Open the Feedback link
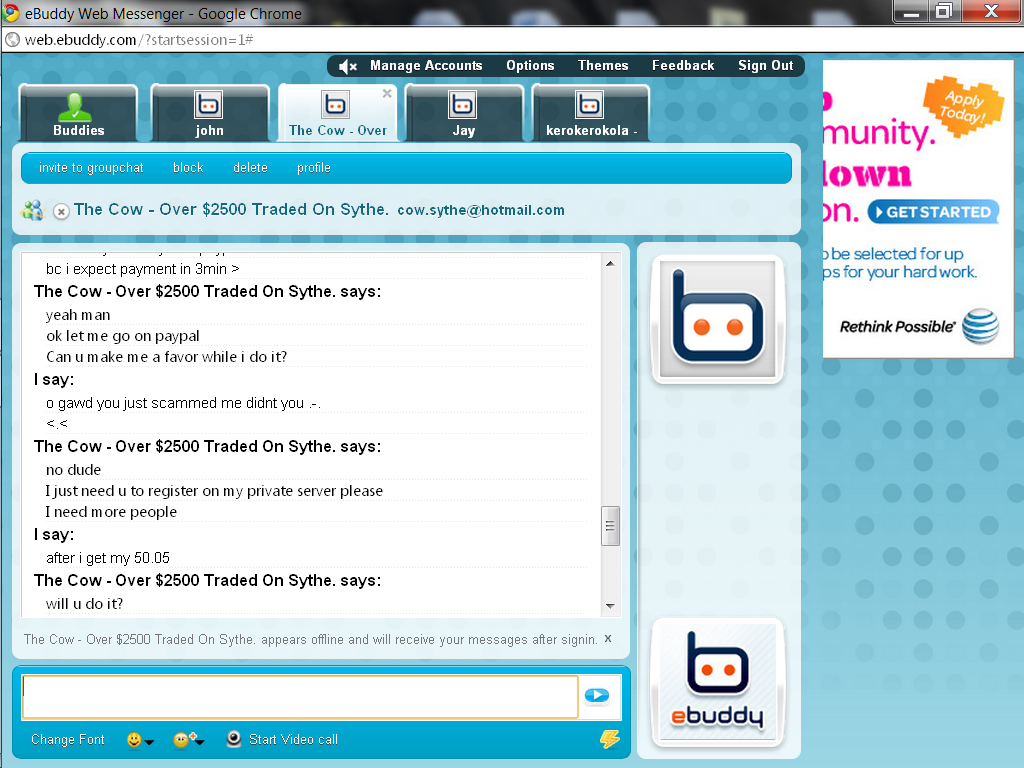This screenshot has height=768, width=1024. coord(682,65)
